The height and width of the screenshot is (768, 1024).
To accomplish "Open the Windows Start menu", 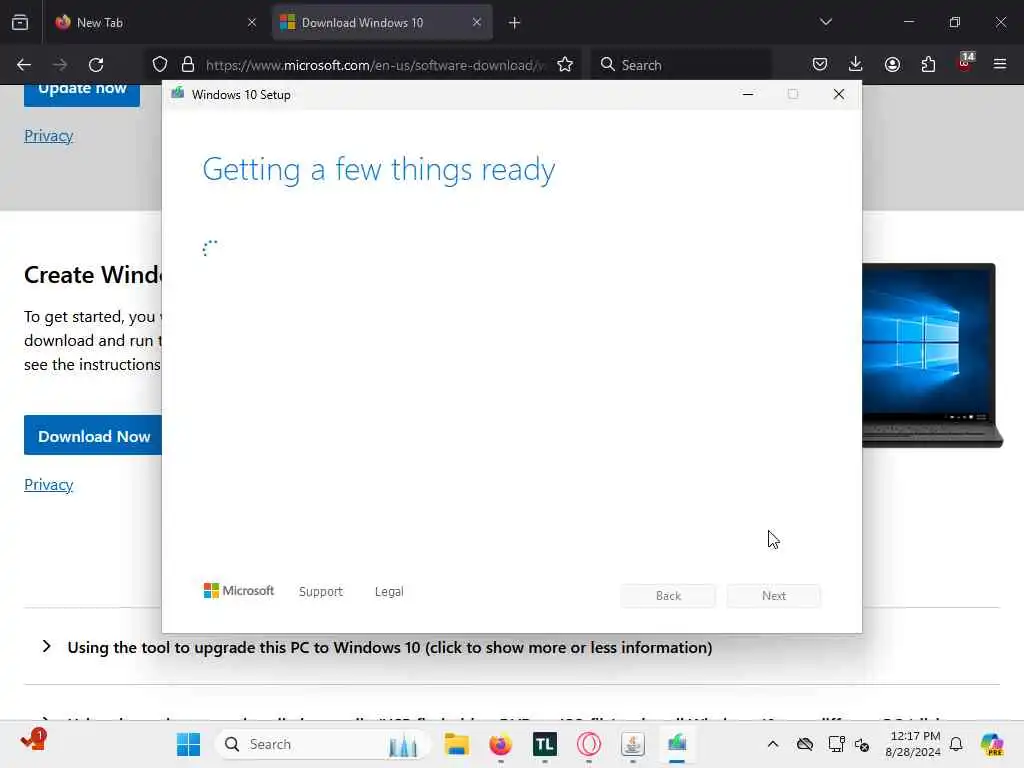I will (x=189, y=744).
